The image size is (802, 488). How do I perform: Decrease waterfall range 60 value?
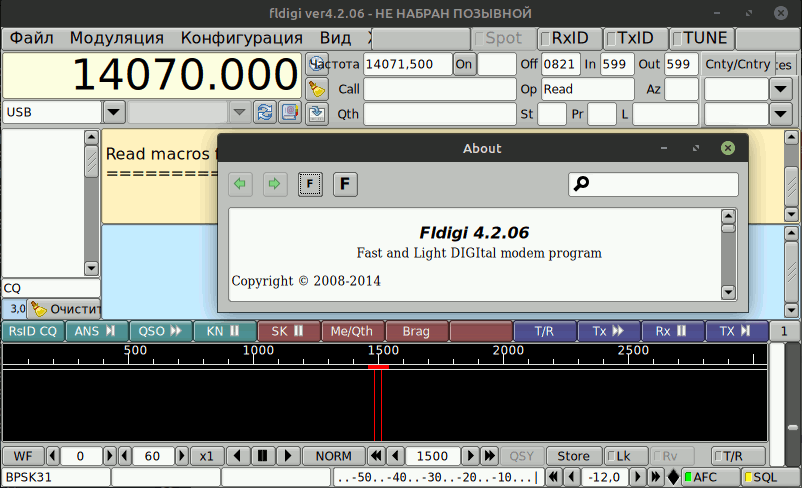(x=125, y=456)
